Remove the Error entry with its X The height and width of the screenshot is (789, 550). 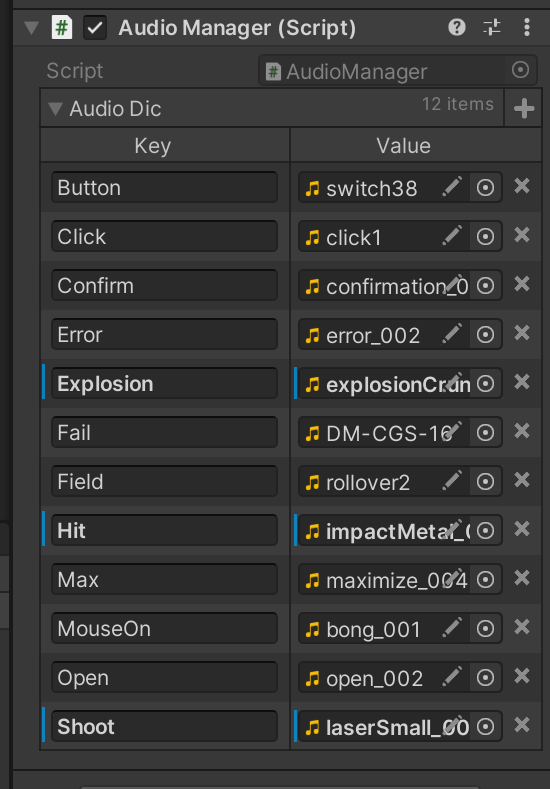point(522,333)
